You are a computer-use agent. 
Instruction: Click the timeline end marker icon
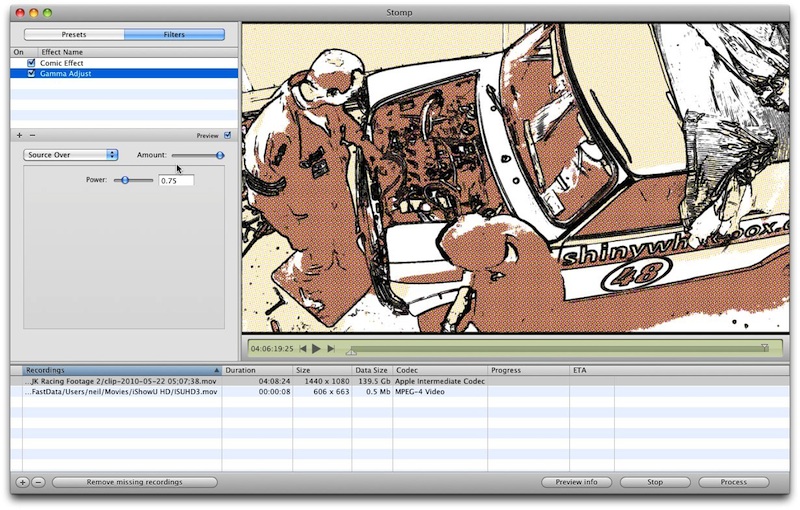coord(765,348)
